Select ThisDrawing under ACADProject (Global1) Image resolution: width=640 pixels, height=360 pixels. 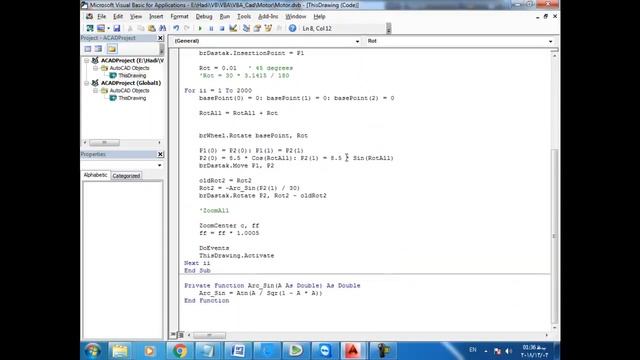132,98
